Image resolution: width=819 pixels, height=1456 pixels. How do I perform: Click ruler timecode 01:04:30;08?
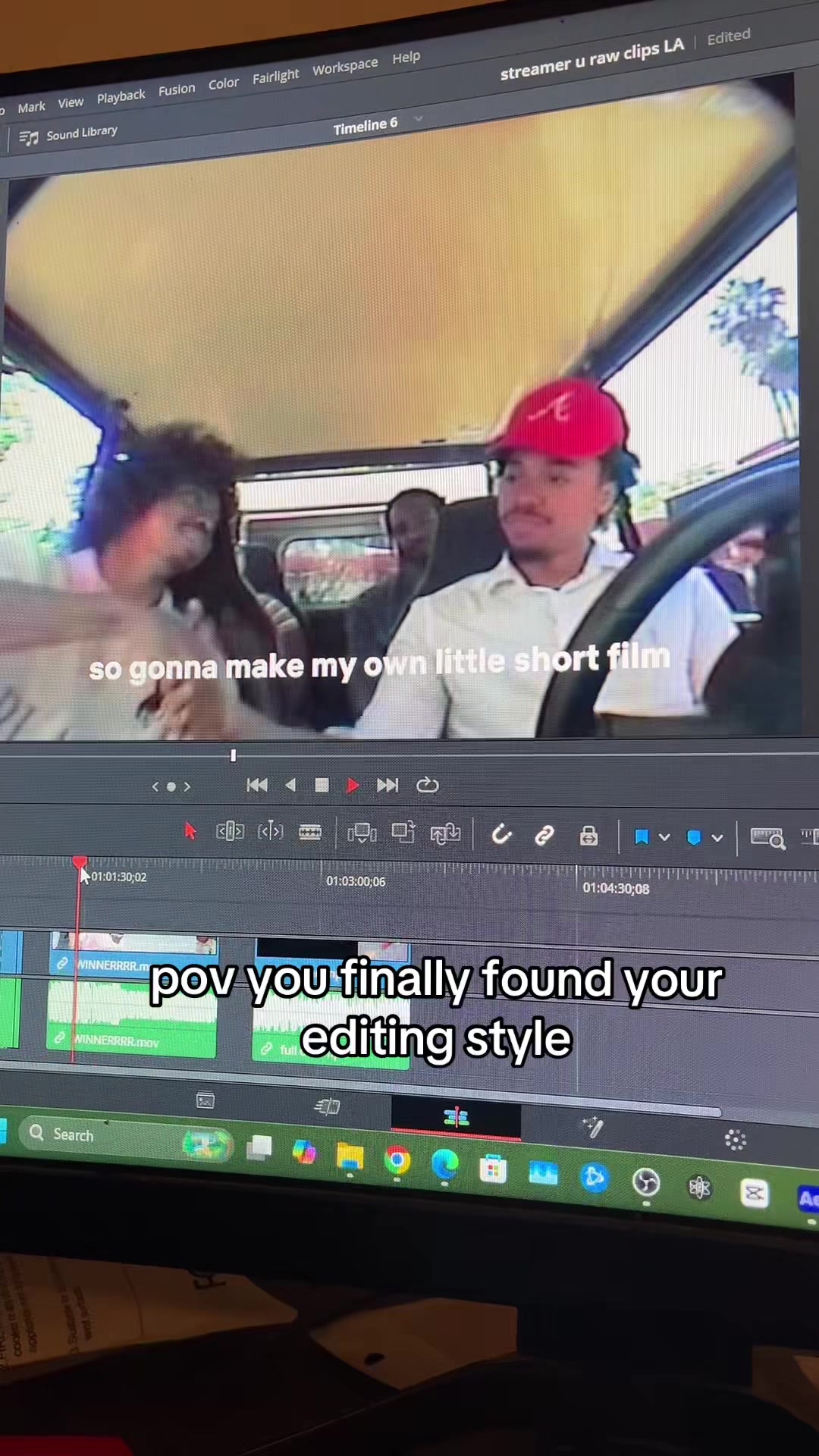coord(616,888)
